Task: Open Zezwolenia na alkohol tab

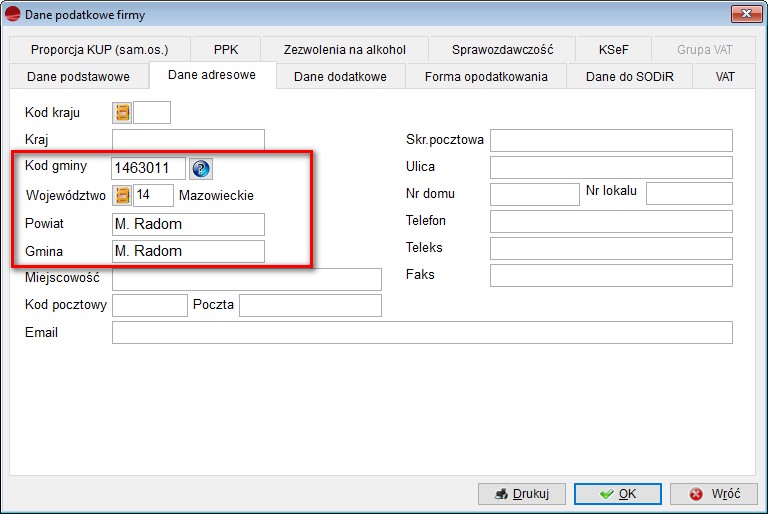Action: [x=345, y=49]
